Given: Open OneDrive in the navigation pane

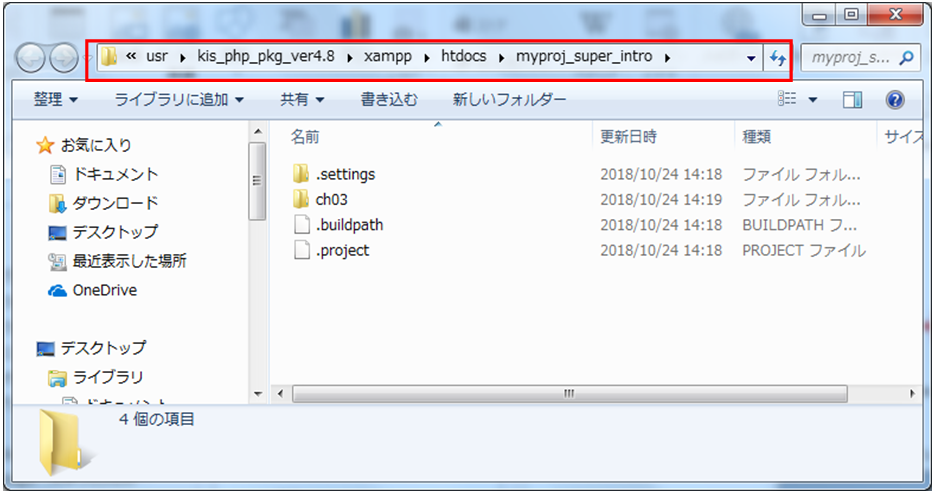Looking at the screenshot, I should click(104, 290).
